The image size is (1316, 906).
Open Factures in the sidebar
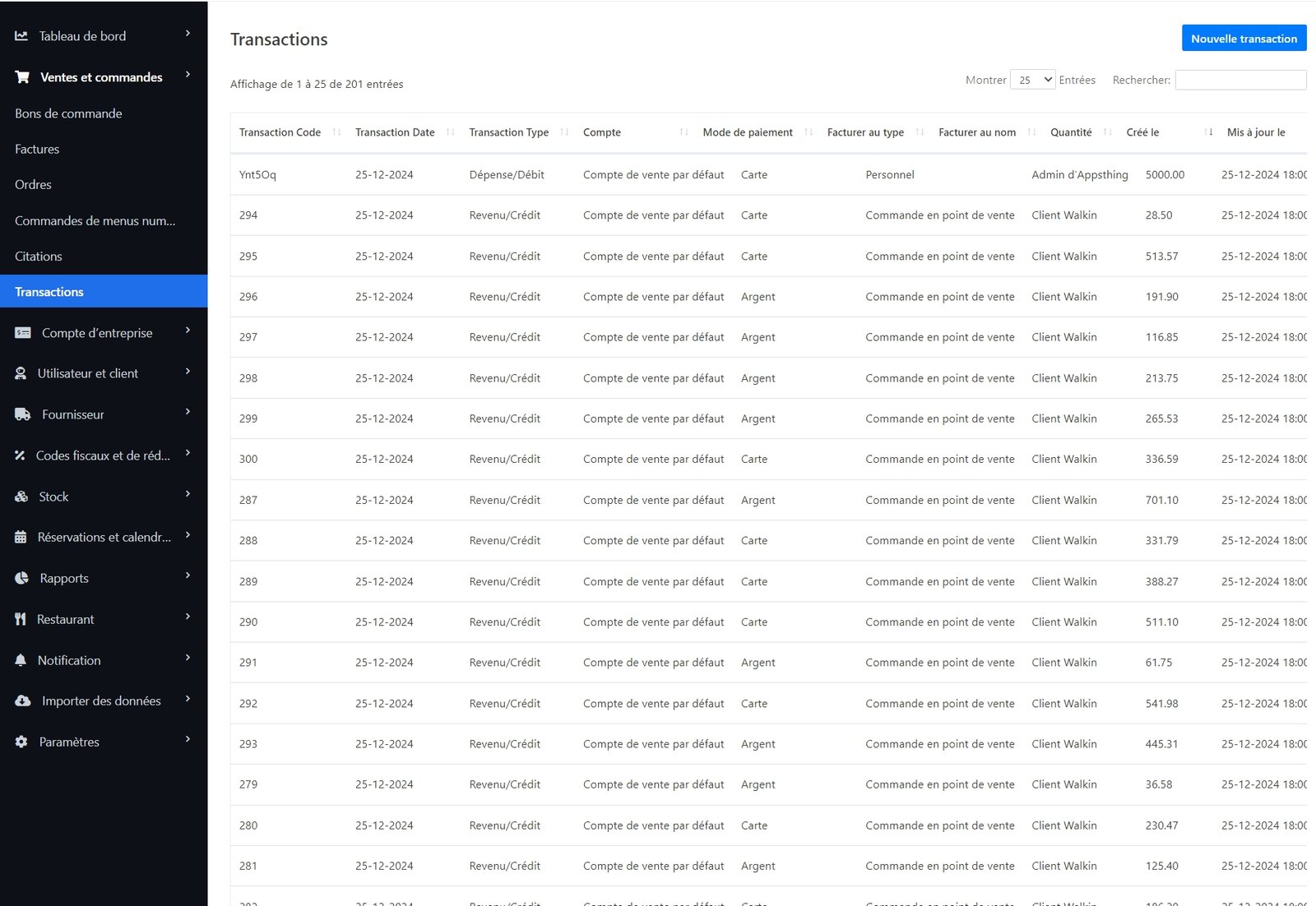click(x=37, y=149)
